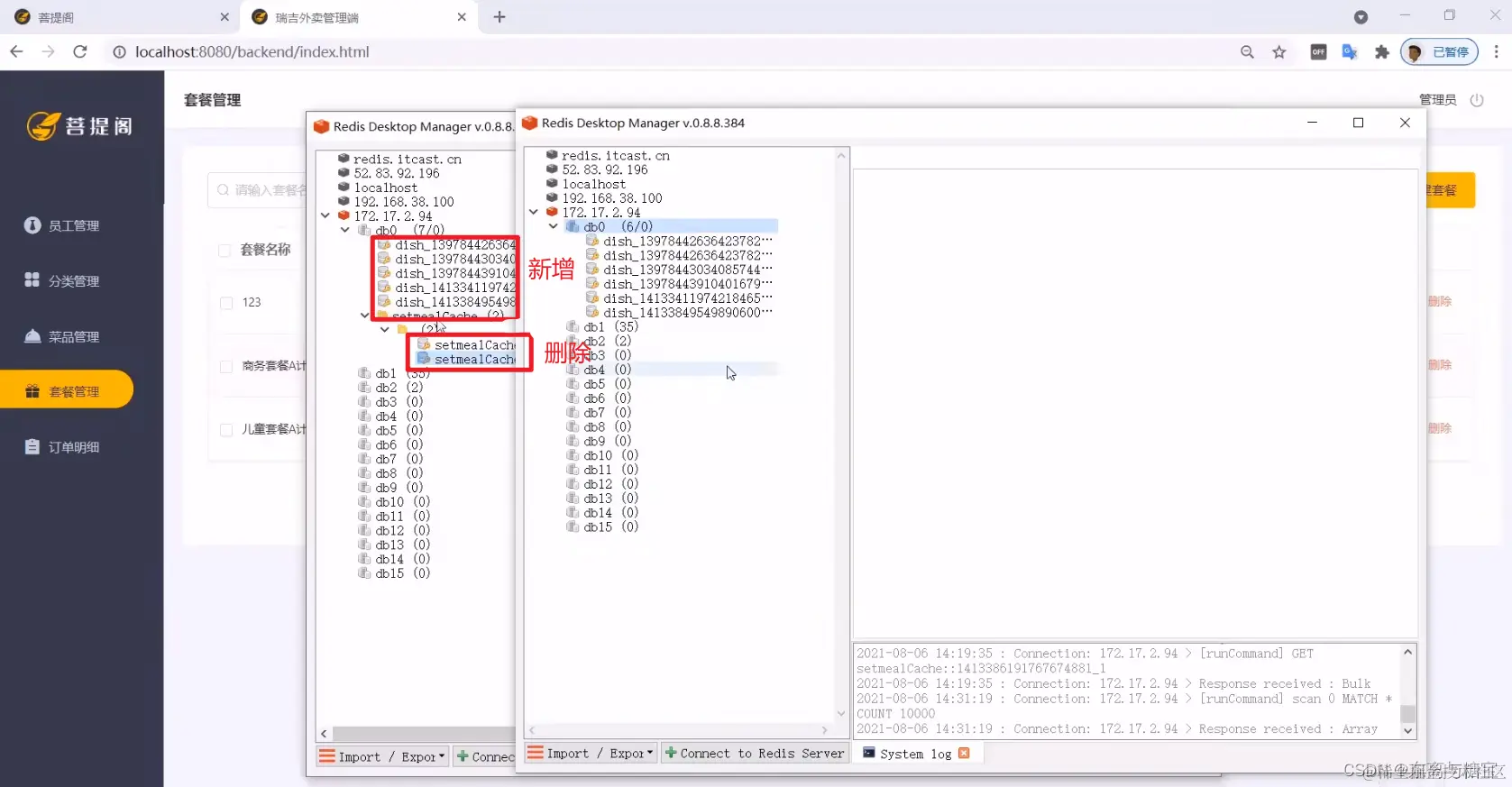
Task: Select key dish_13978443034085744 in front window
Action: click(687, 270)
